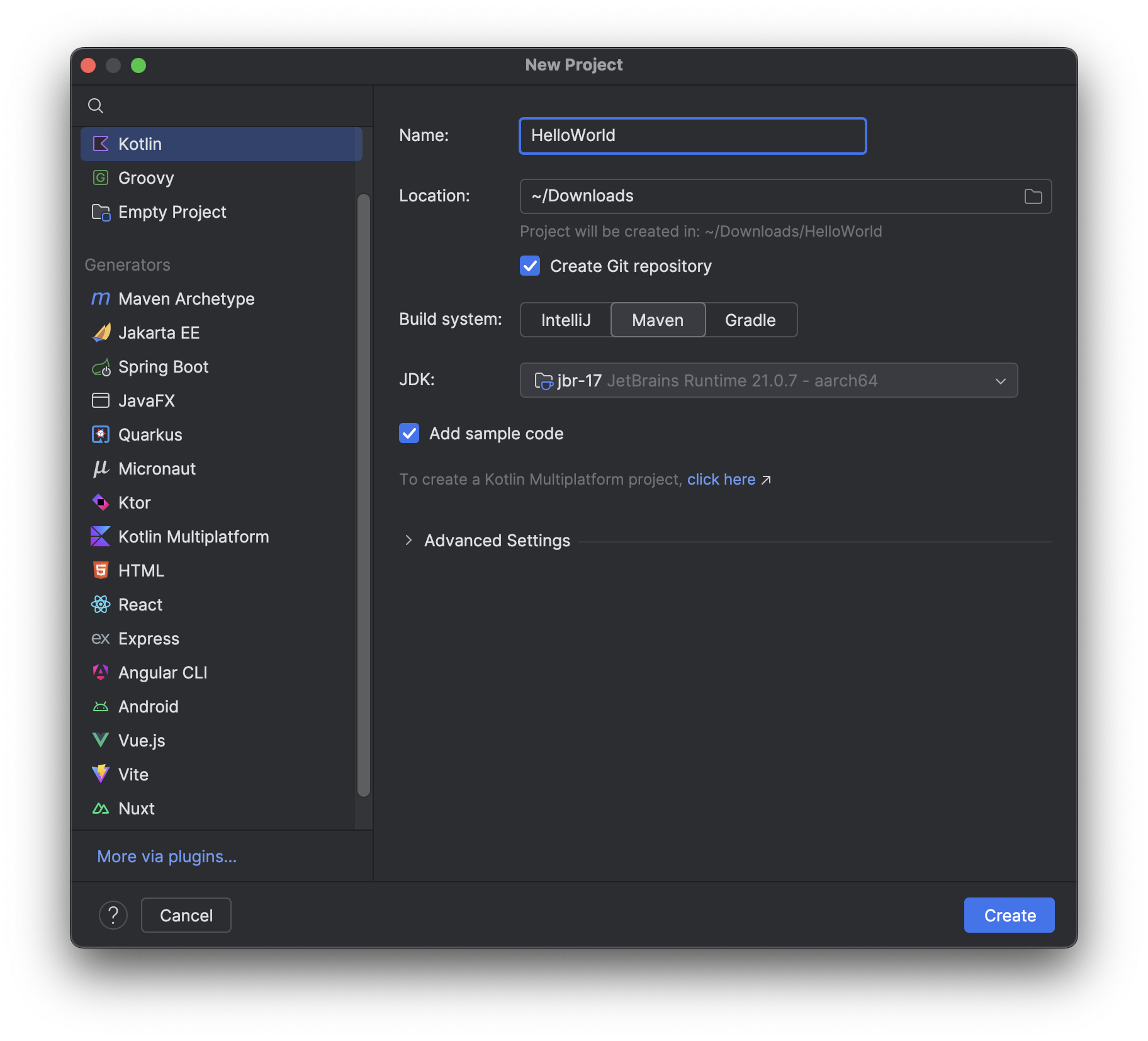Image resolution: width=1148 pixels, height=1041 pixels.
Task: Browse for a project location folder
Action: (x=1033, y=196)
